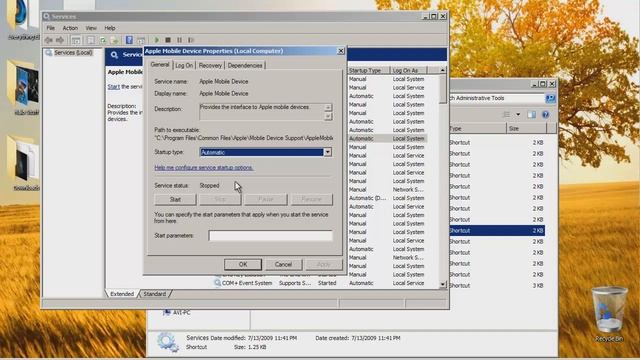Click the round blue help icon in Explorer
The height and width of the screenshot is (360, 640).
click(x=545, y=115)
